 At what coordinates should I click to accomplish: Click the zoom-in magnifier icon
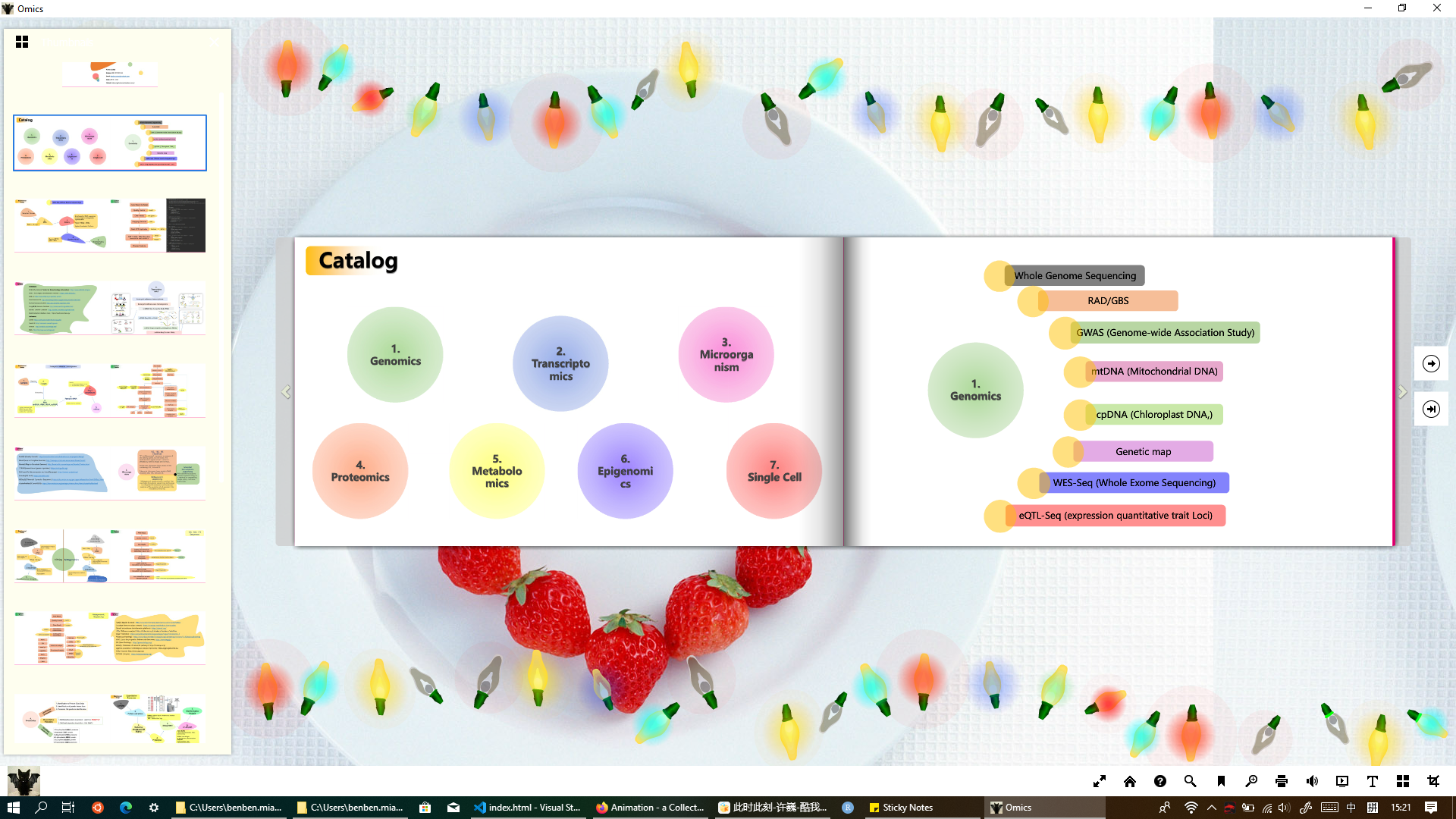click(1251, 781)
